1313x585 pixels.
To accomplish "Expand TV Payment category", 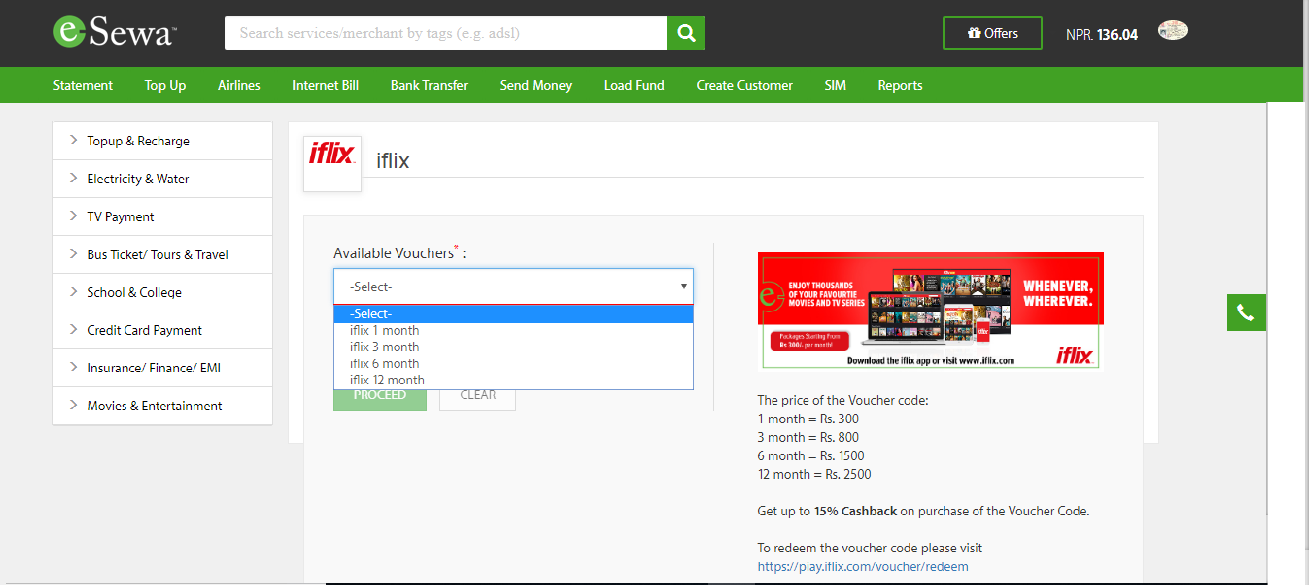I will [x=162, y=217].
